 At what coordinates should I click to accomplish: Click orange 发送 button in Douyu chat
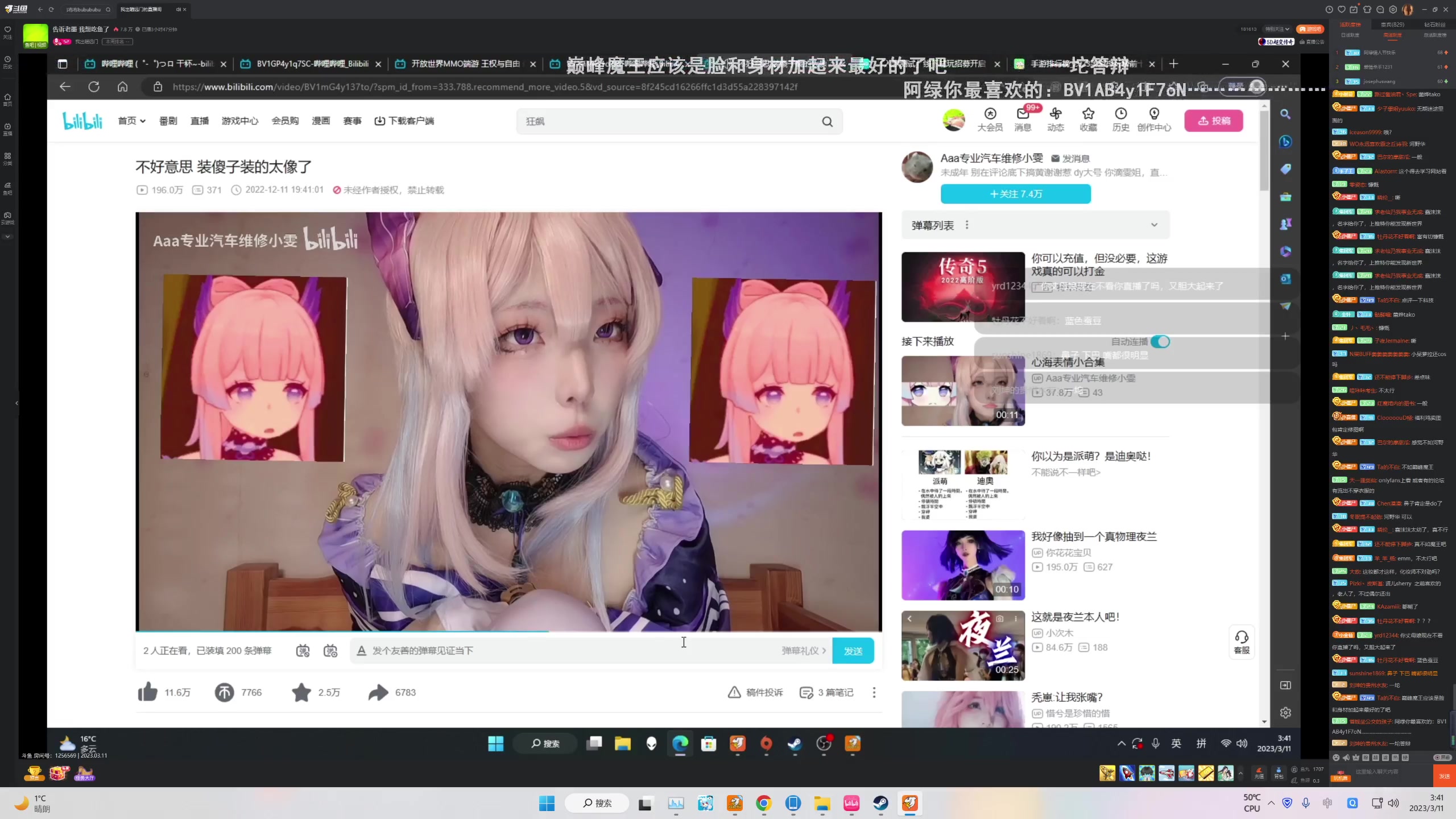click(1444, 776)
